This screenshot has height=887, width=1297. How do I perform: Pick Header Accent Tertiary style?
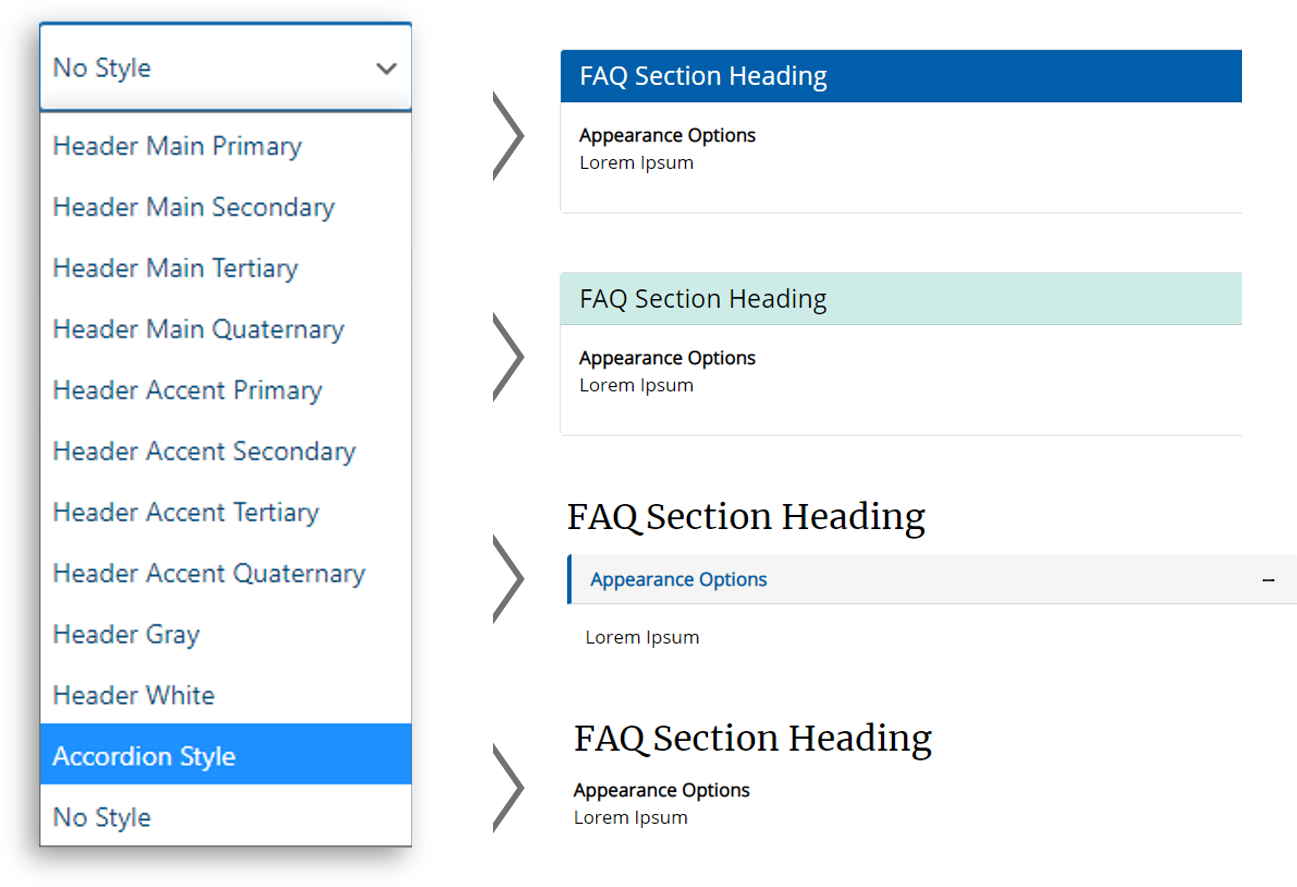point(186,512)
